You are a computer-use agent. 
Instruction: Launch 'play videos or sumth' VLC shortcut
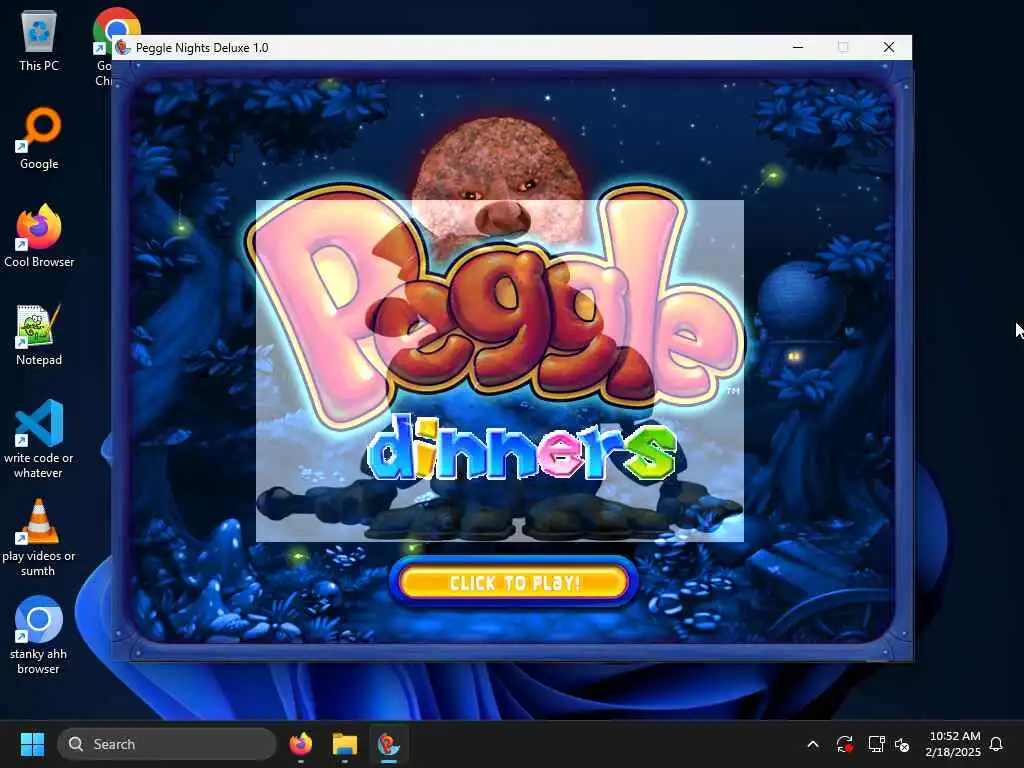[x=39, y=537]
